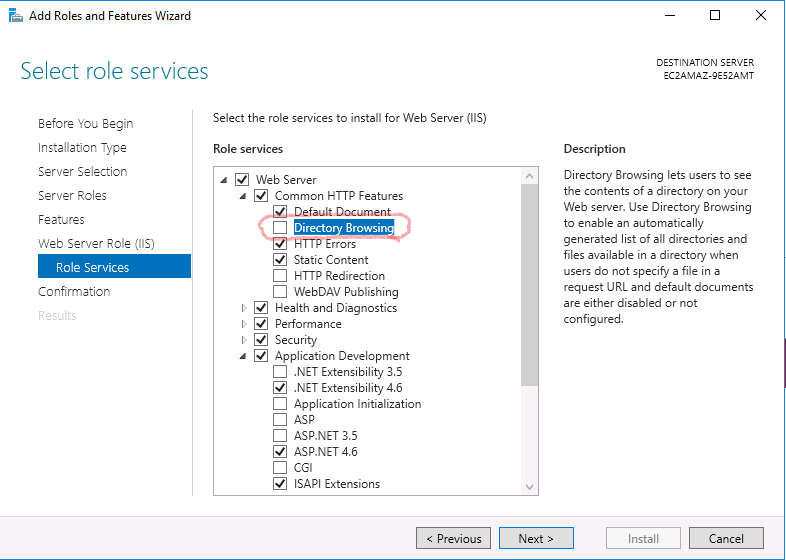Expand the Performance tree node
786x560 pixels.
243,324
